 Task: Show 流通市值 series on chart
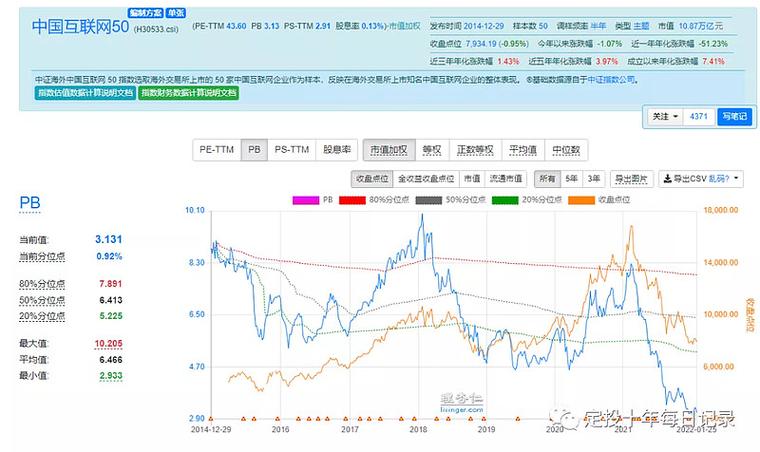[x=506, y=179]
